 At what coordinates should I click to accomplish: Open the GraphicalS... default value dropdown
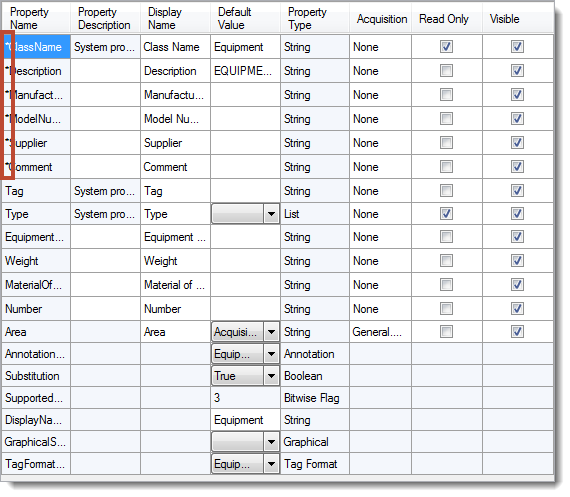pos(271,442)
